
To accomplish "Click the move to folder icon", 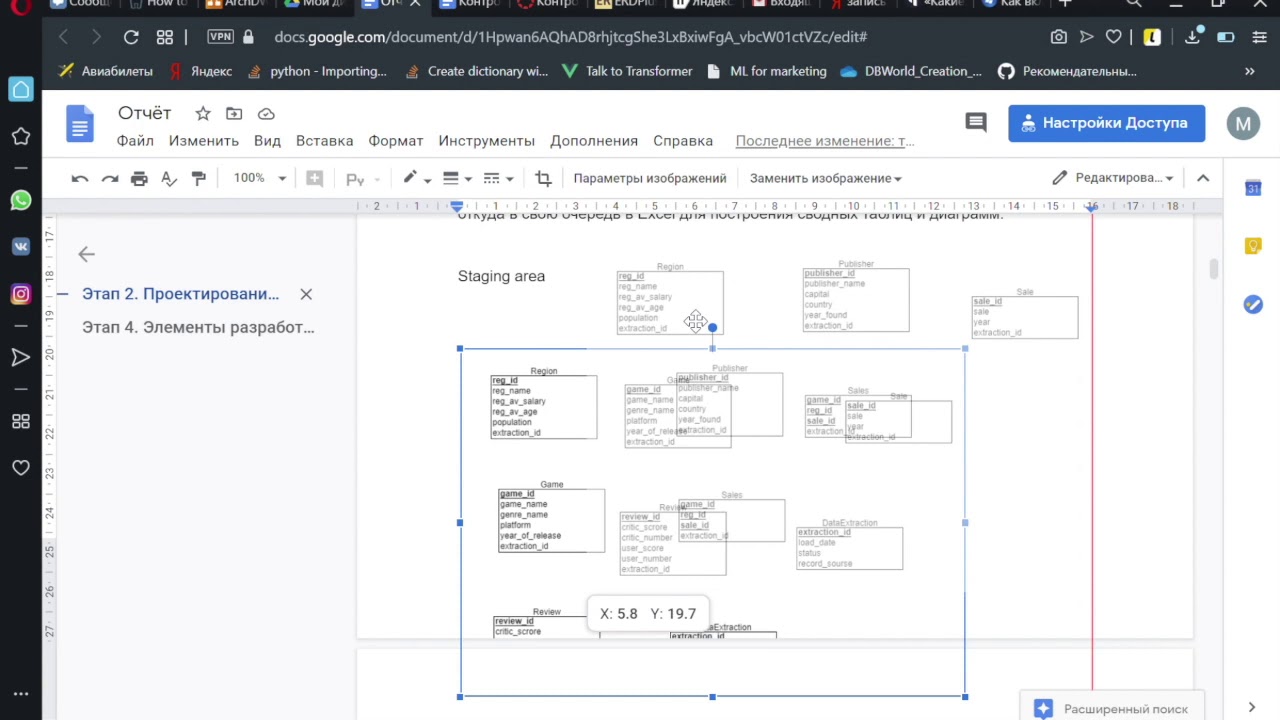I will [234, 113].
